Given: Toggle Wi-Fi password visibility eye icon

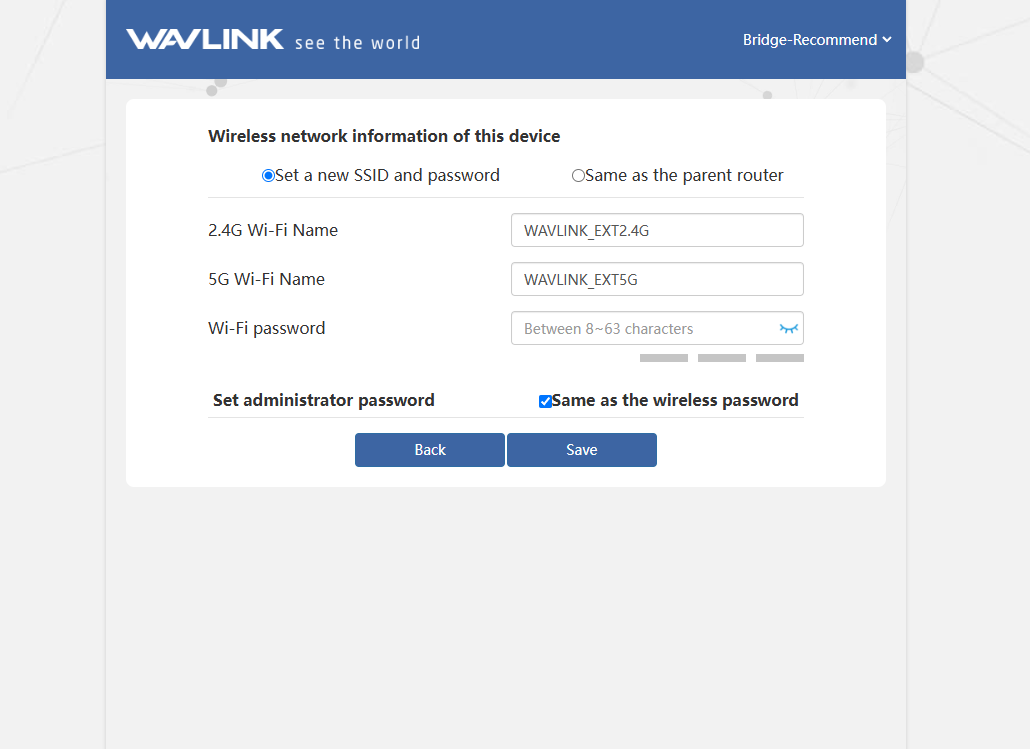Looking at the screenshot, I should [x=789, y=328].
